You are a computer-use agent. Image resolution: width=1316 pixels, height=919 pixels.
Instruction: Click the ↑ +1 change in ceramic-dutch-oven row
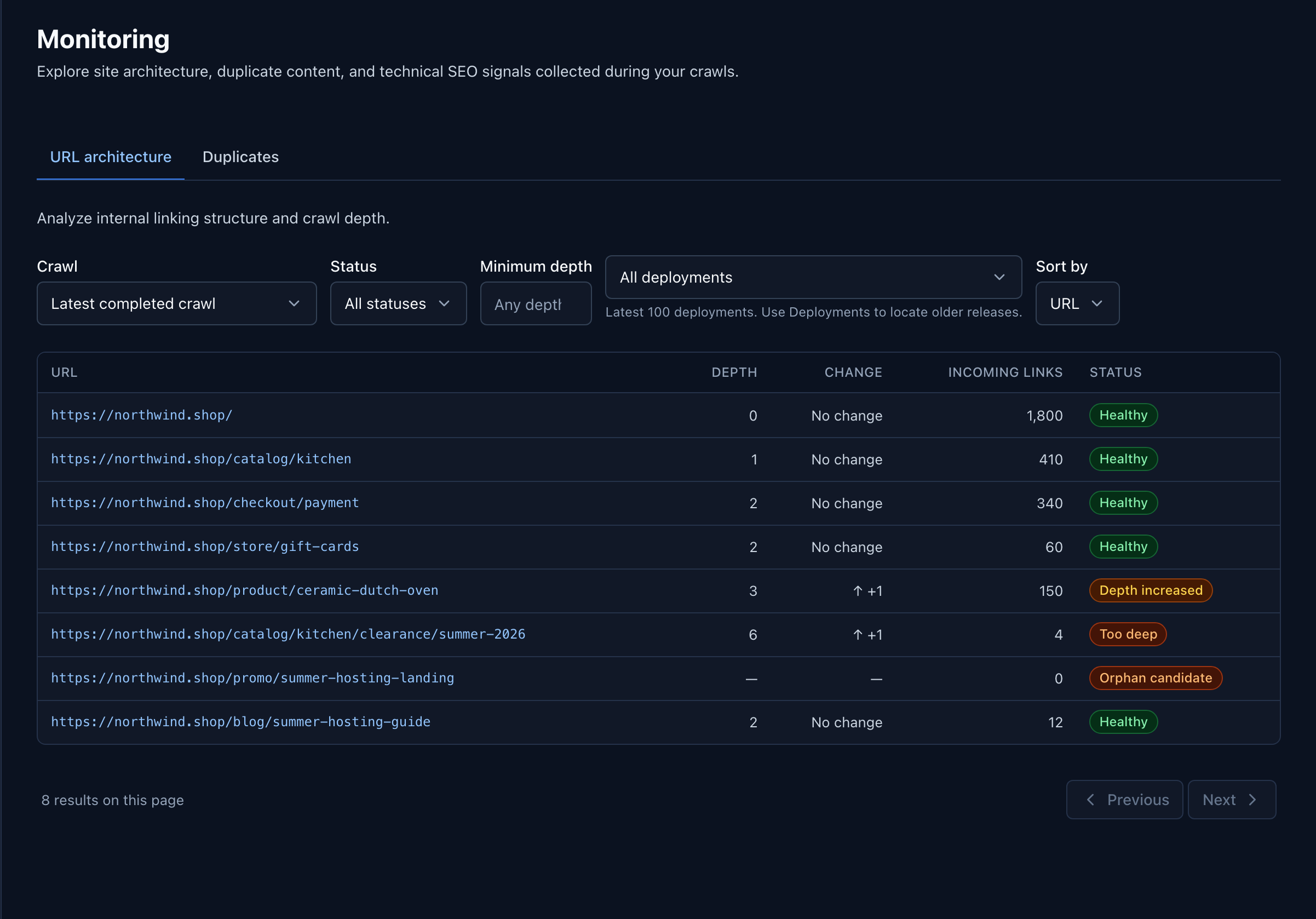867,591
